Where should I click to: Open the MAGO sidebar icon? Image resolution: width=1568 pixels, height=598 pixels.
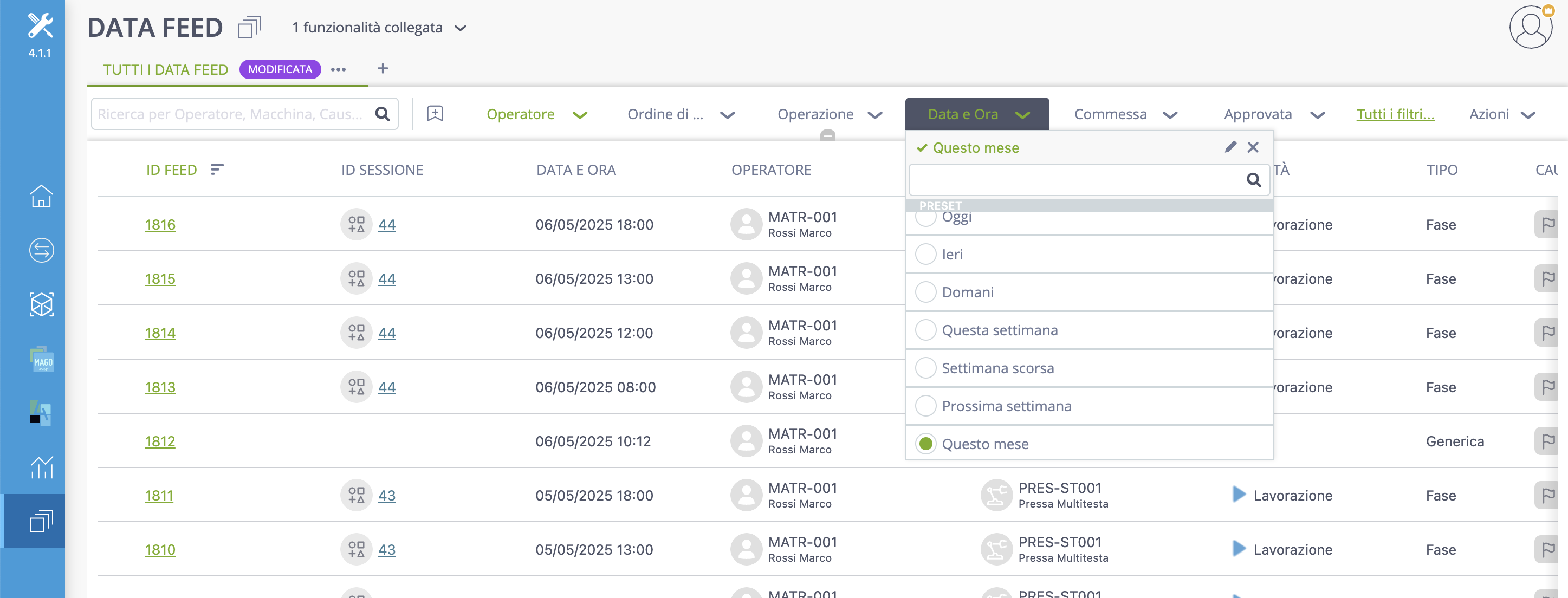point(41,359)
